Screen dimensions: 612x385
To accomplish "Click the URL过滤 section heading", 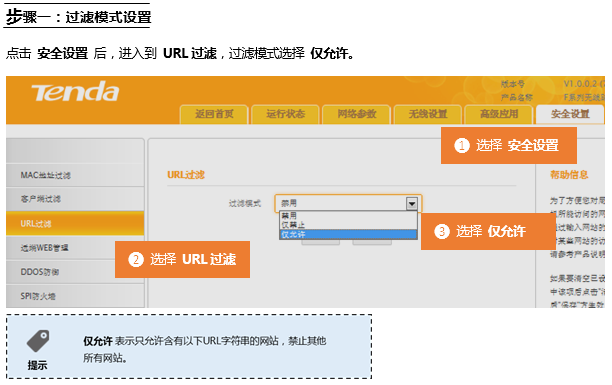I will [x=186, y=175].
